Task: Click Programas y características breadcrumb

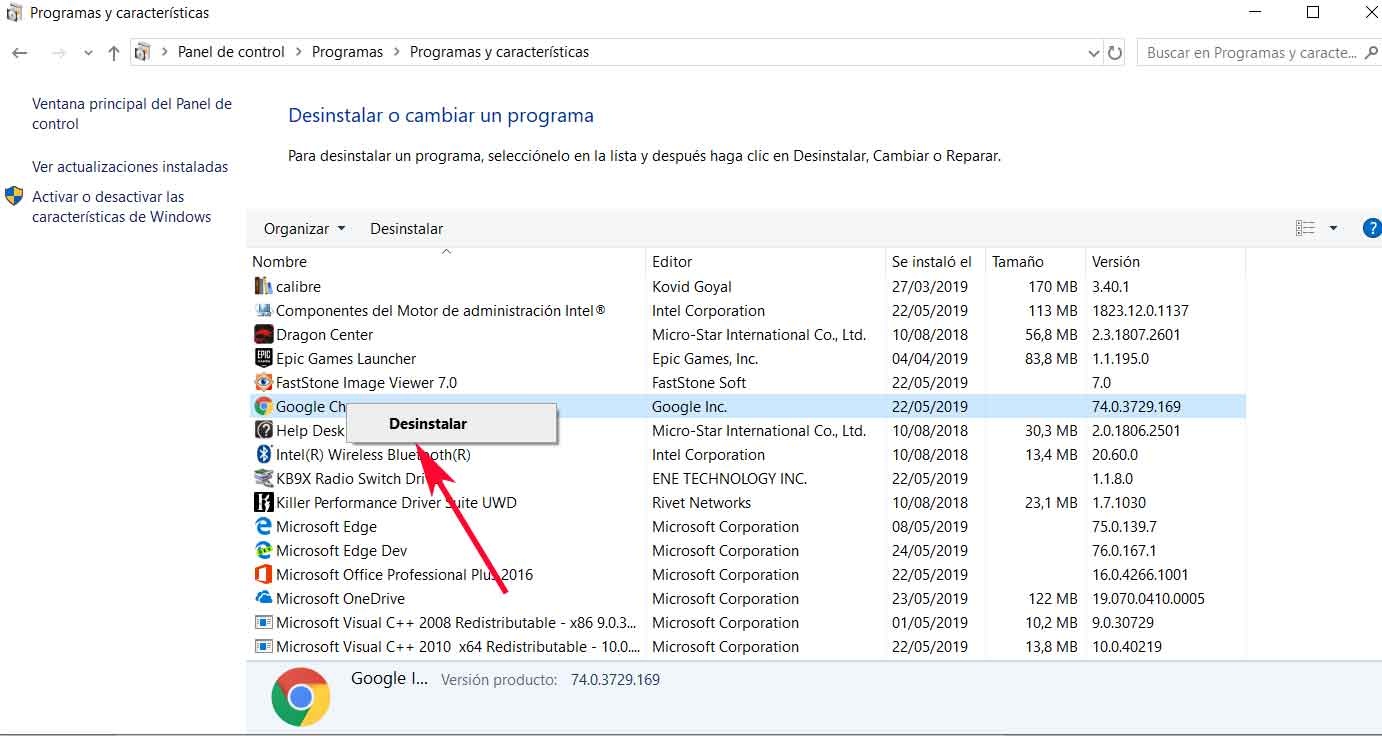Action: coord(499,52)
